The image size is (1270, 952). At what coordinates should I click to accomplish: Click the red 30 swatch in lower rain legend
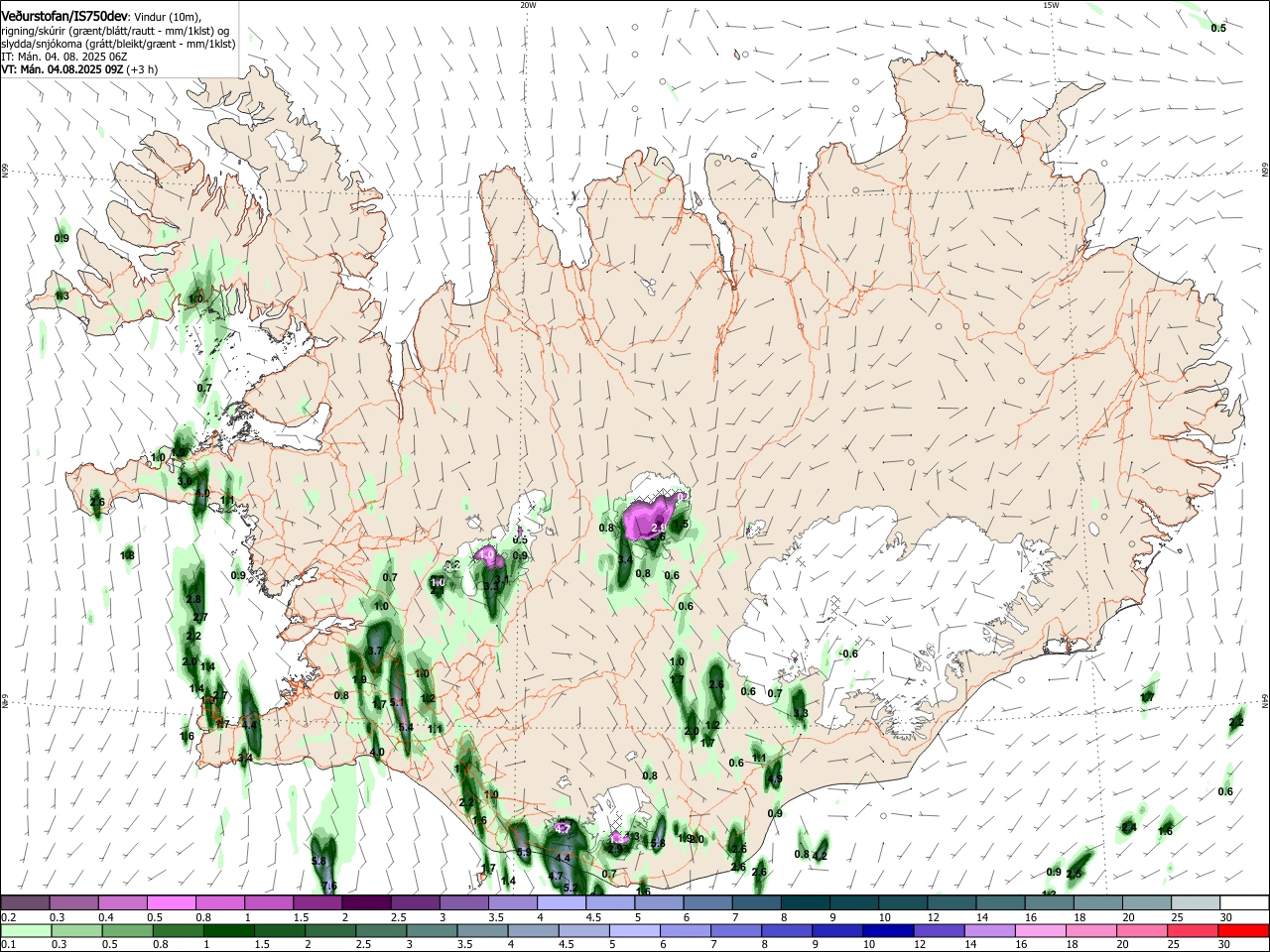tap(1243, 930)
